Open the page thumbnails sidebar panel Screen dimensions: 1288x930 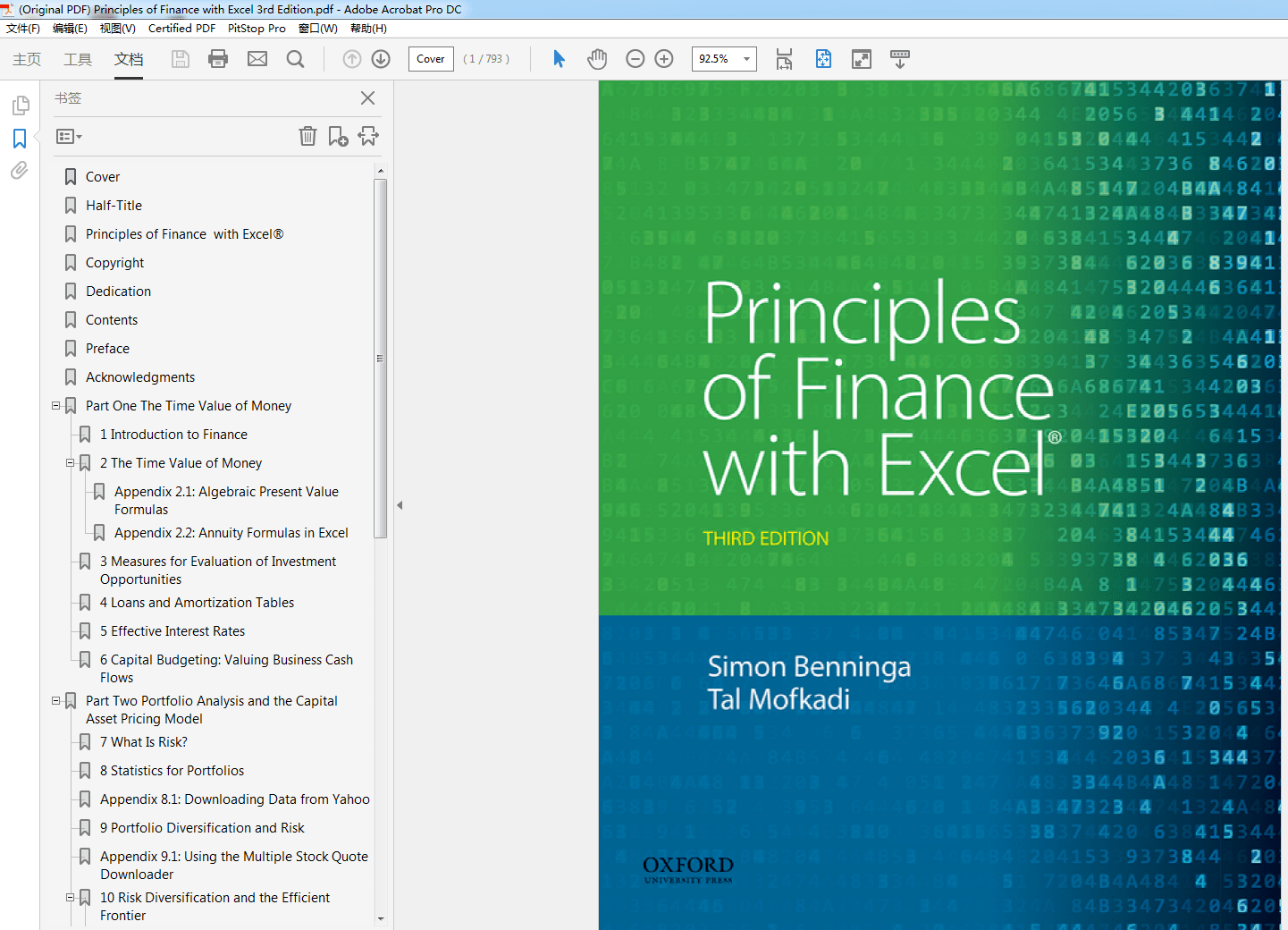(19, 105)
